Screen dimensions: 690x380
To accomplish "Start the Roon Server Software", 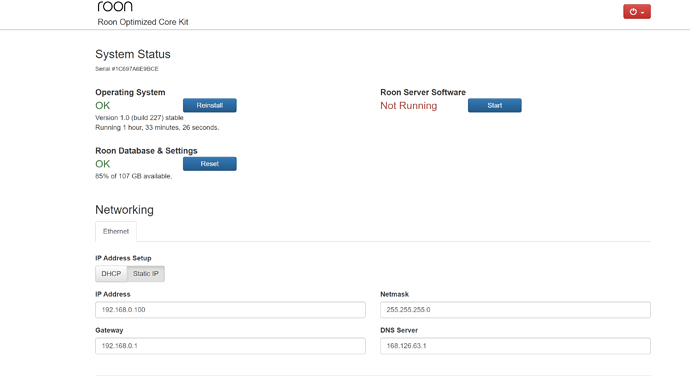I will [x=495, y=105].
